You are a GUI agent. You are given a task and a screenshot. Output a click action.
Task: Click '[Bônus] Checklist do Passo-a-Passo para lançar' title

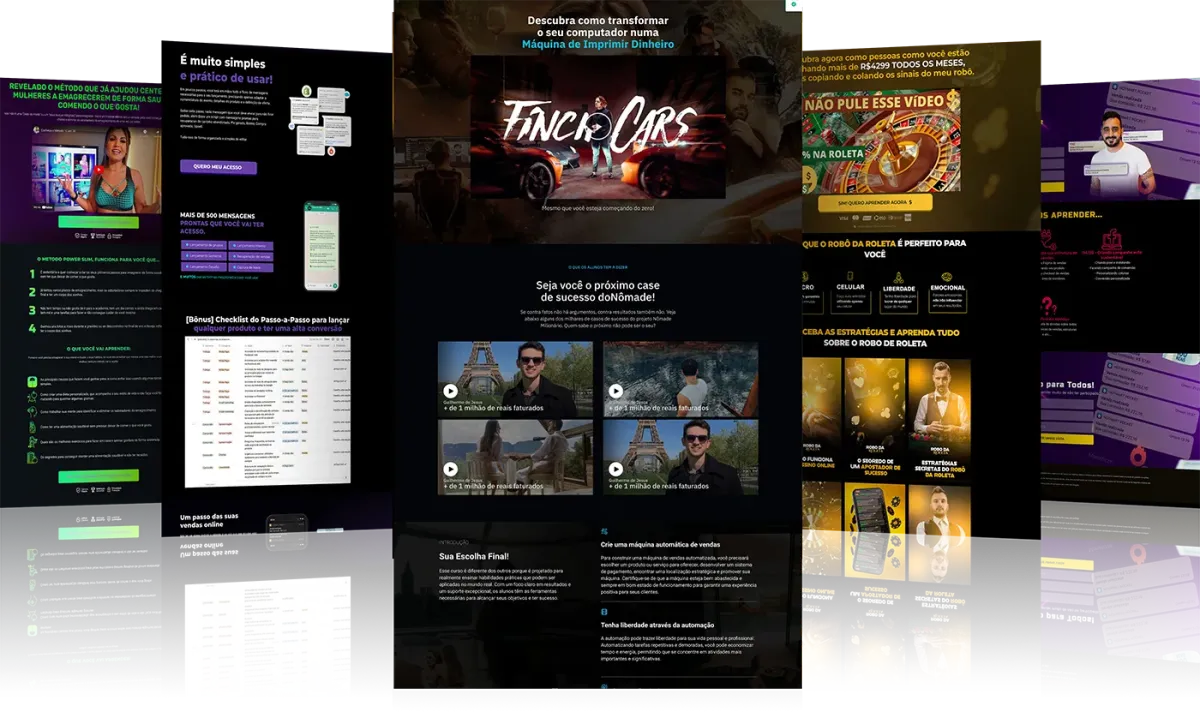tap(266, 319)
